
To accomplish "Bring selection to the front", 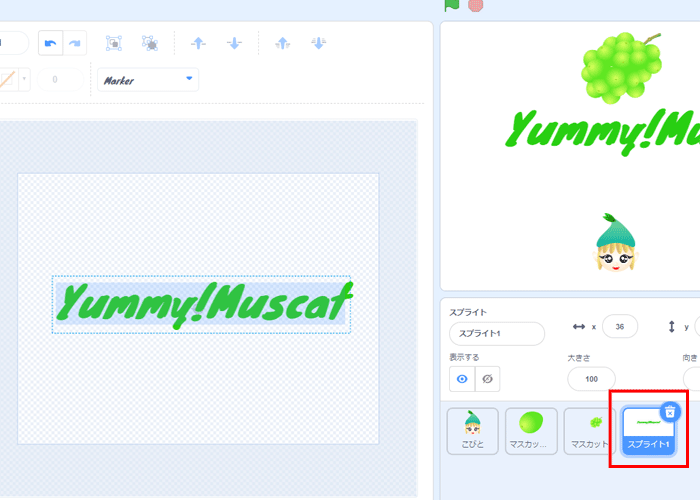I will [283, 43].
